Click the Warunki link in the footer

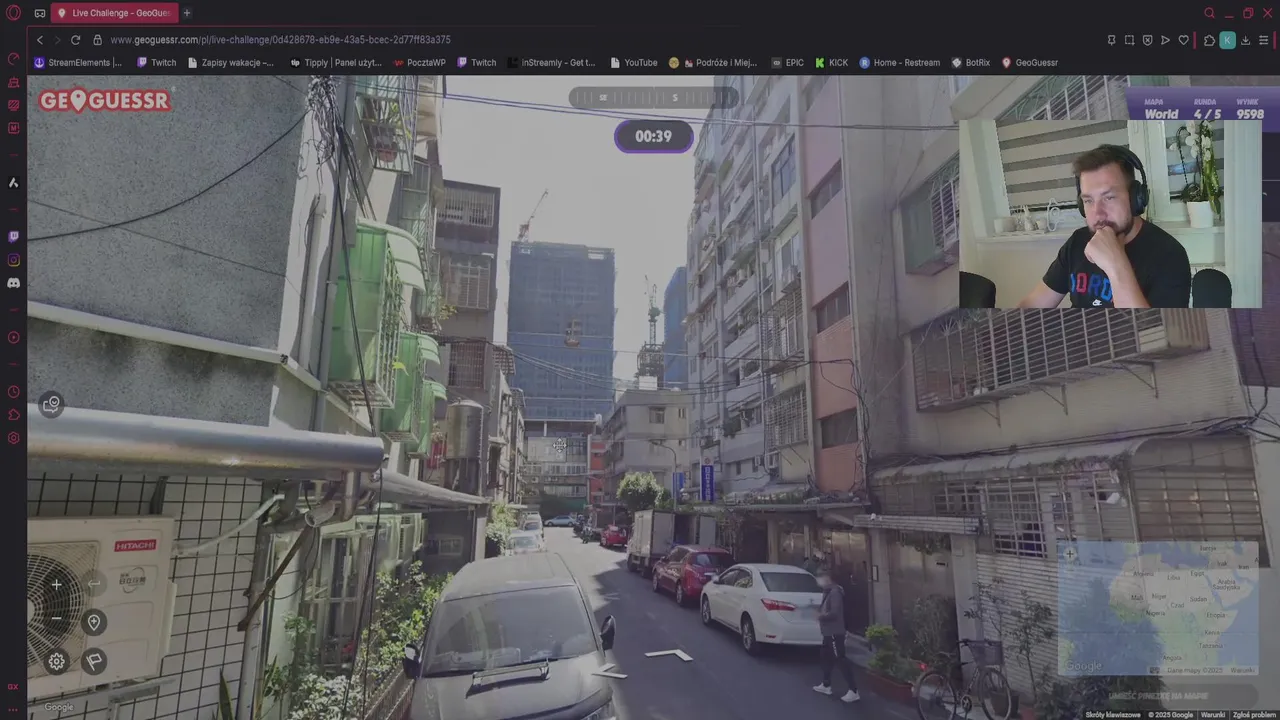point(1212,715)
